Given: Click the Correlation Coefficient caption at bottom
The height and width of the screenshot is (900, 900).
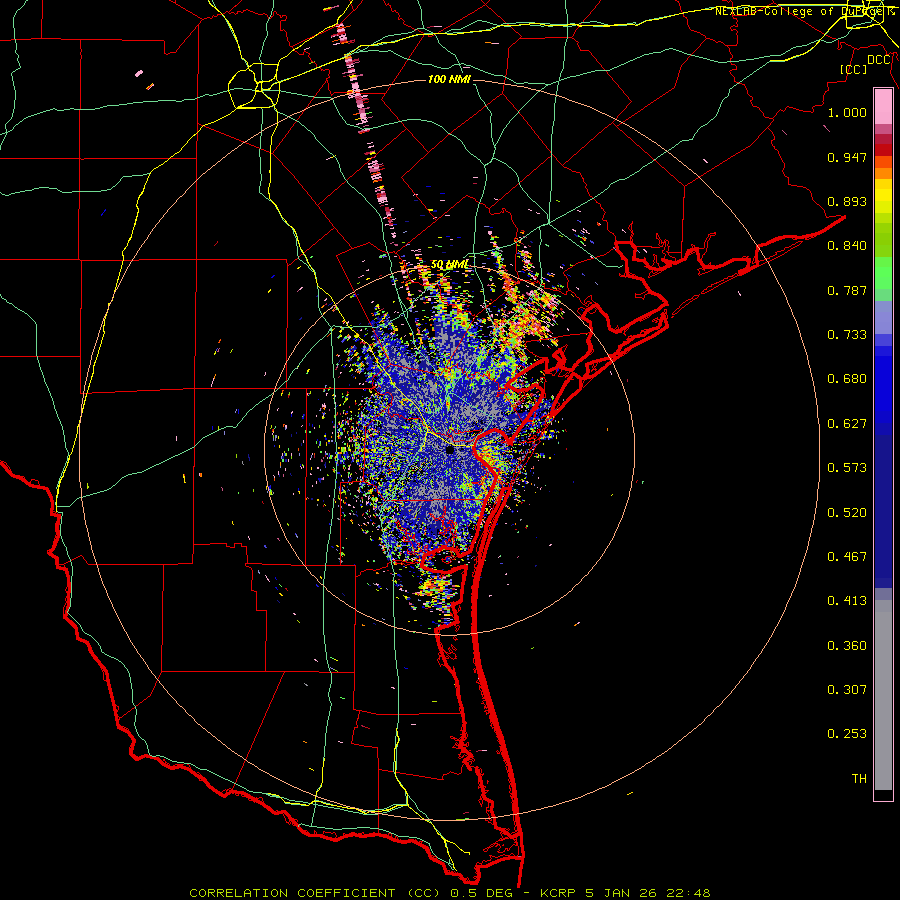Looking at the screenshot, I should [x=450, y=893].
